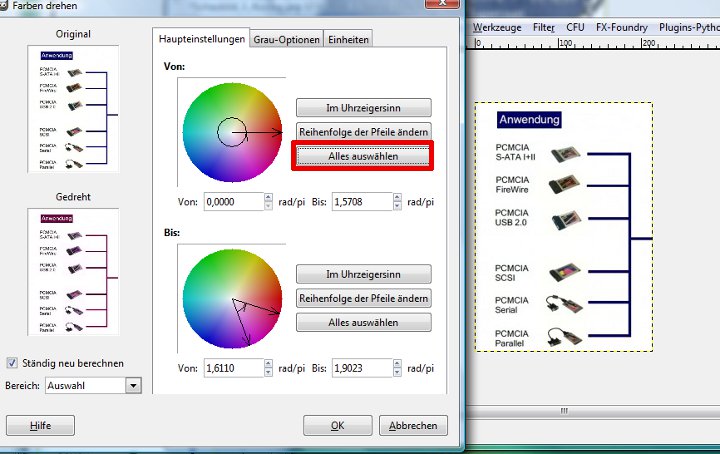Open the Filter menu
Screen dimensions: 720x454
(544, 29)
